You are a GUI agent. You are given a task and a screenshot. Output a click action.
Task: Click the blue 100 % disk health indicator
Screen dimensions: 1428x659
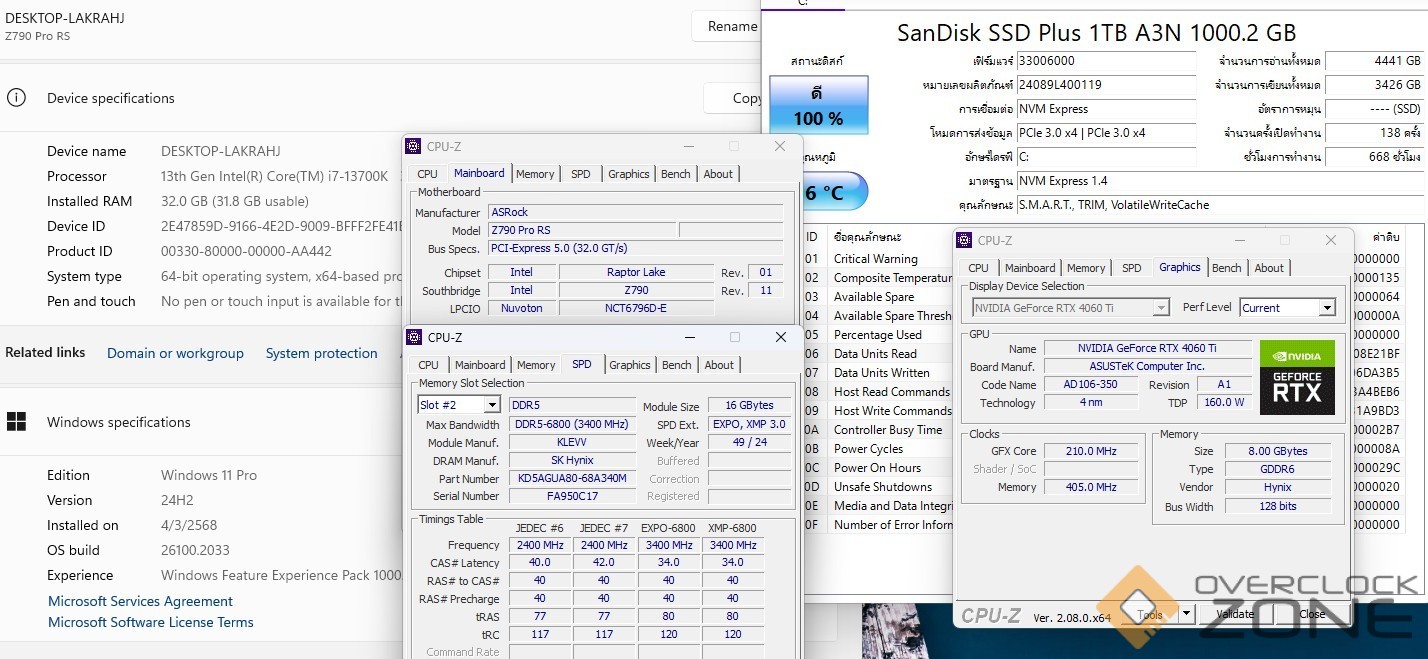coord(818,106)
